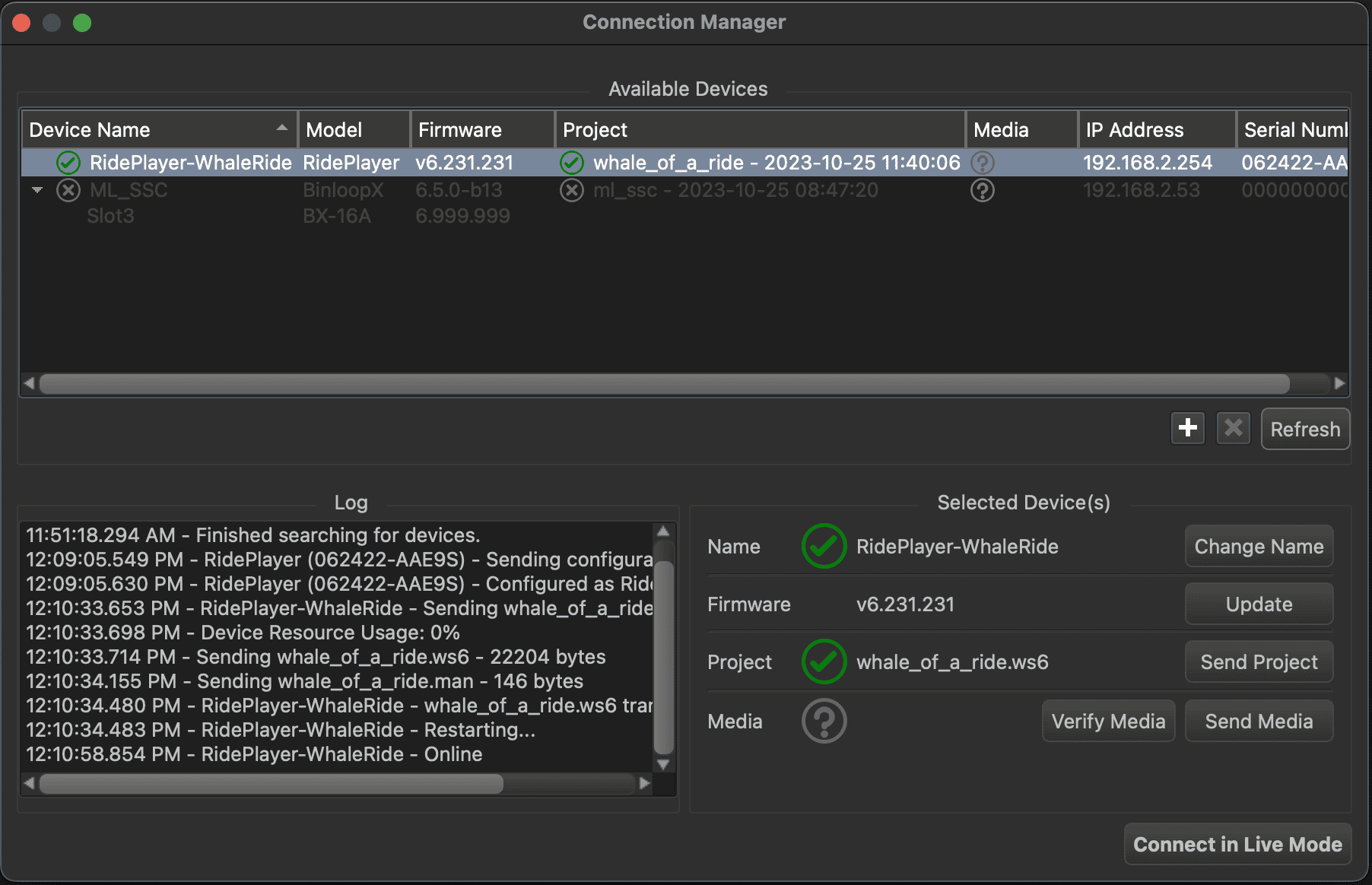Click Project status checkmark in Selected Device panel
Viewport: 1372px width, 885px height.
click(824, 661)
